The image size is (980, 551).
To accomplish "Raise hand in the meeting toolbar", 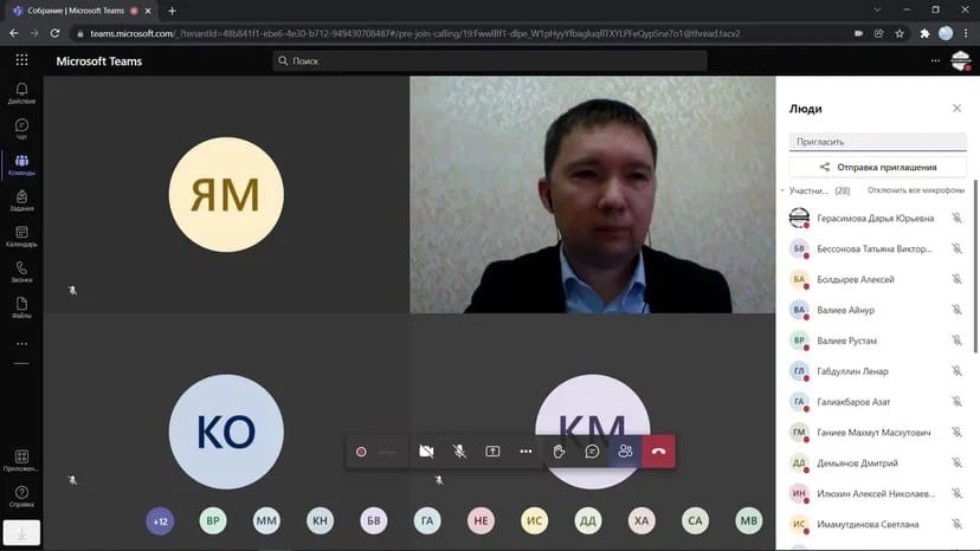I will tap(559, 451).
